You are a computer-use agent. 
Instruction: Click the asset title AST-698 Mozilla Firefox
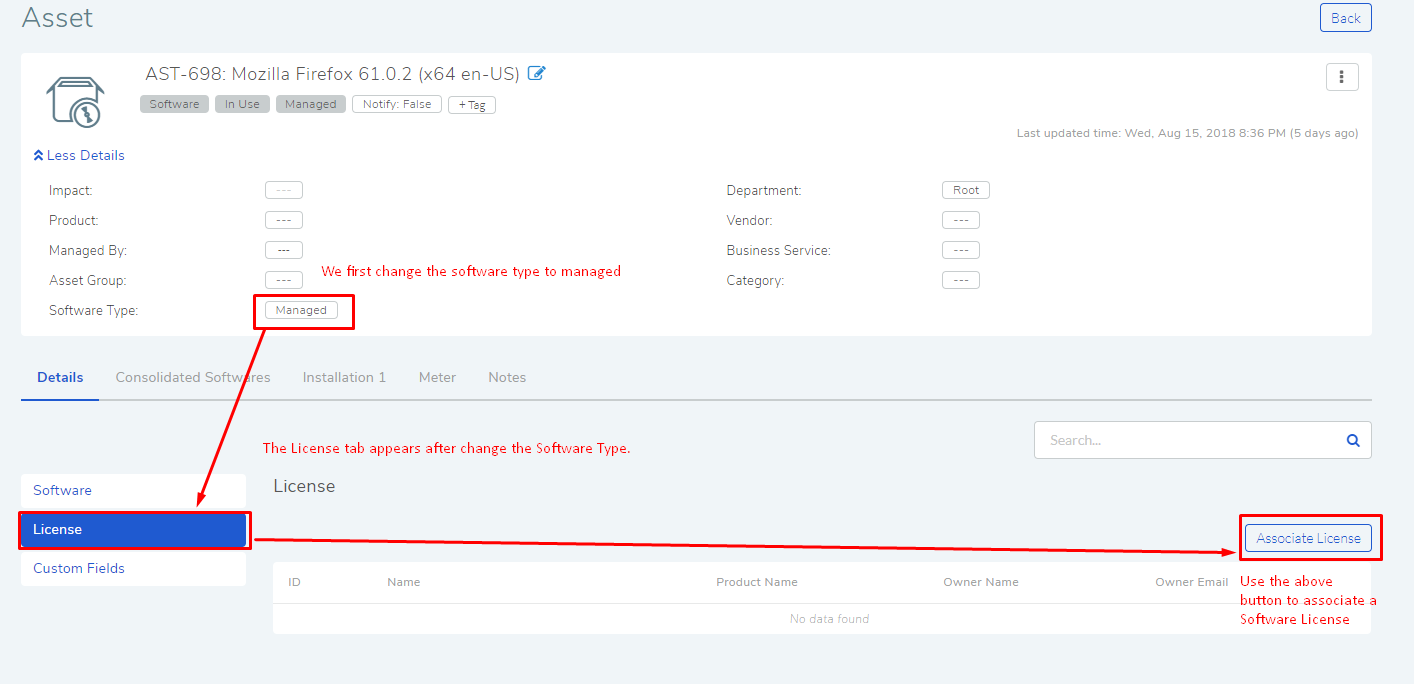(x=333, y=74)
